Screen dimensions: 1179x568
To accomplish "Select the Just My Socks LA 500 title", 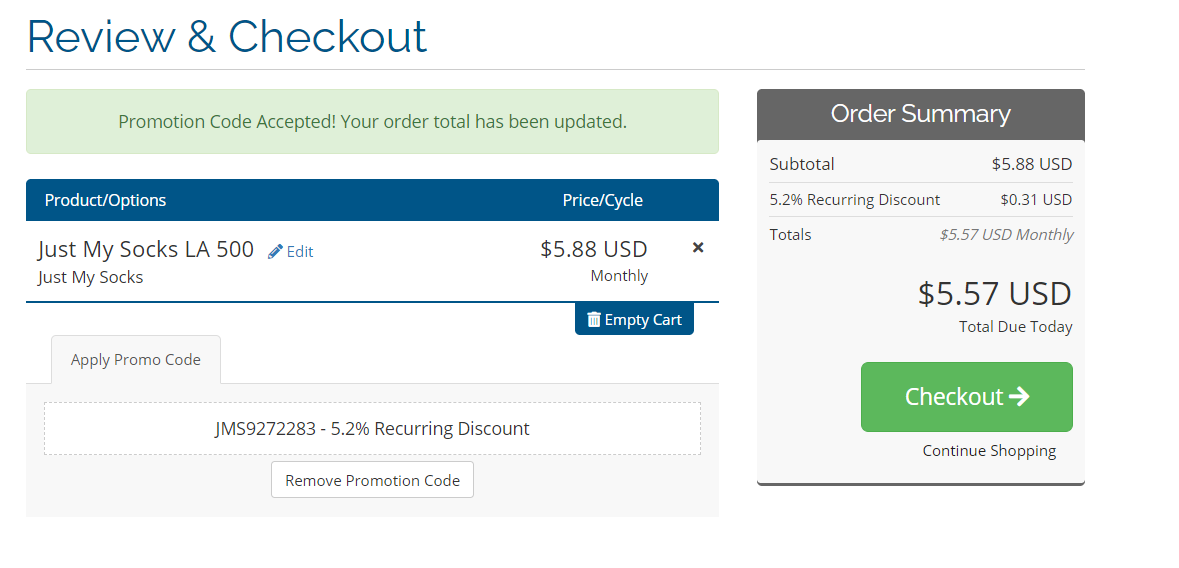I will [146, 249].
